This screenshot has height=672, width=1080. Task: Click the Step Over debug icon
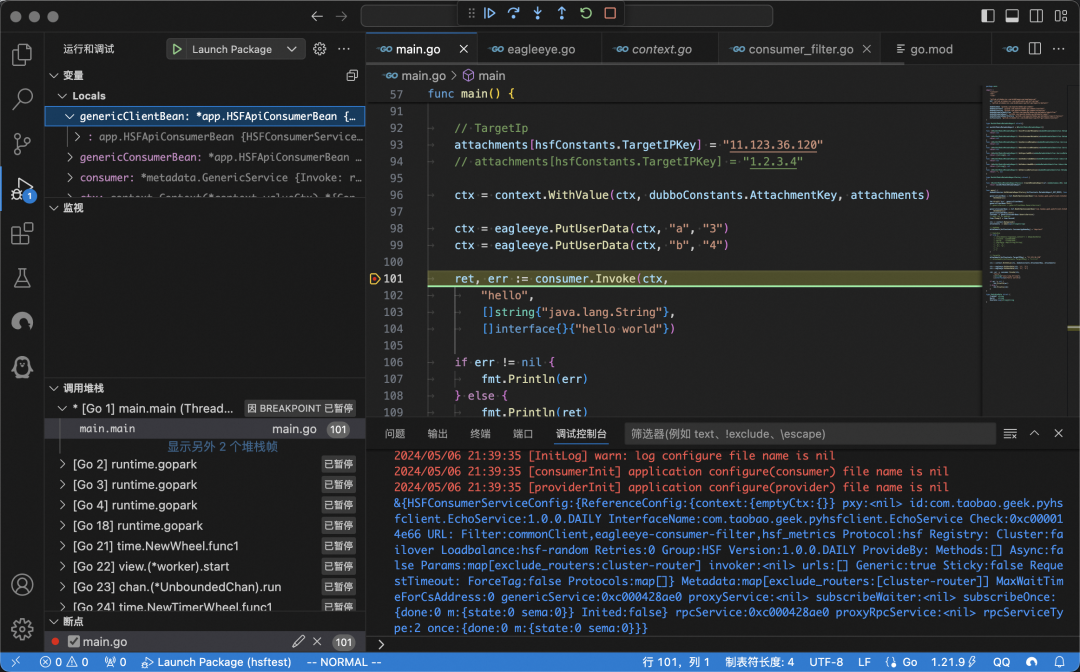pos(513,14)
